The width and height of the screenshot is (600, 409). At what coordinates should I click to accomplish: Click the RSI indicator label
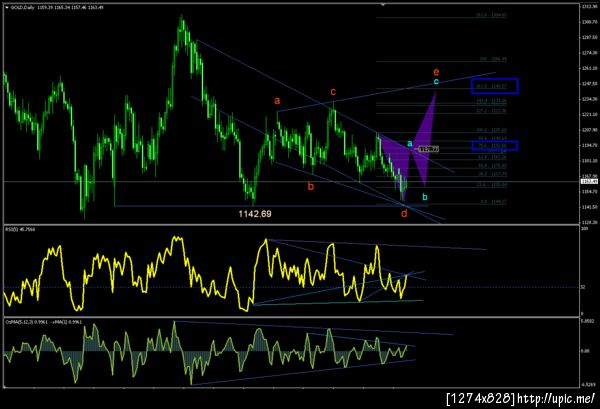click(x=20, y=229)
